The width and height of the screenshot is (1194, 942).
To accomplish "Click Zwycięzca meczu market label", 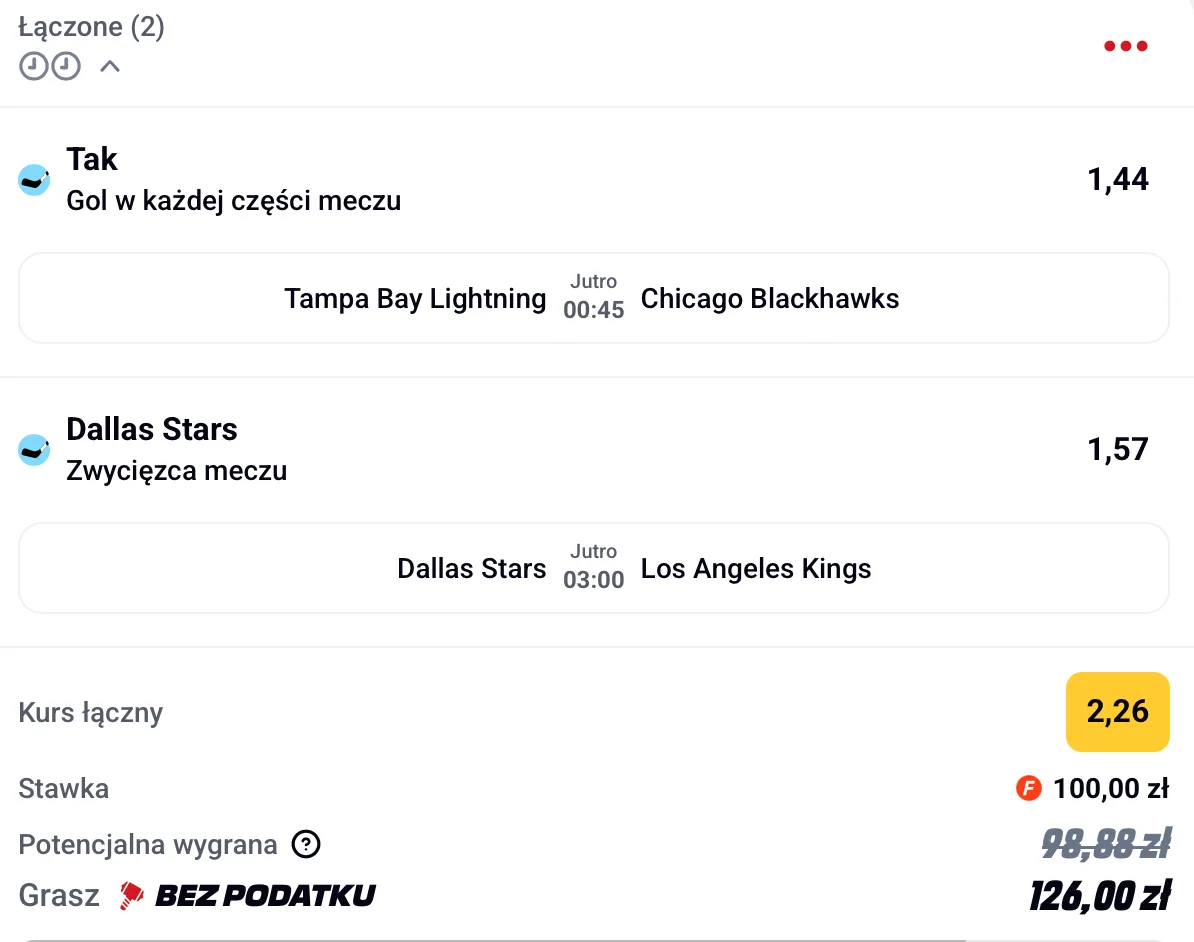I will point(176,471).
